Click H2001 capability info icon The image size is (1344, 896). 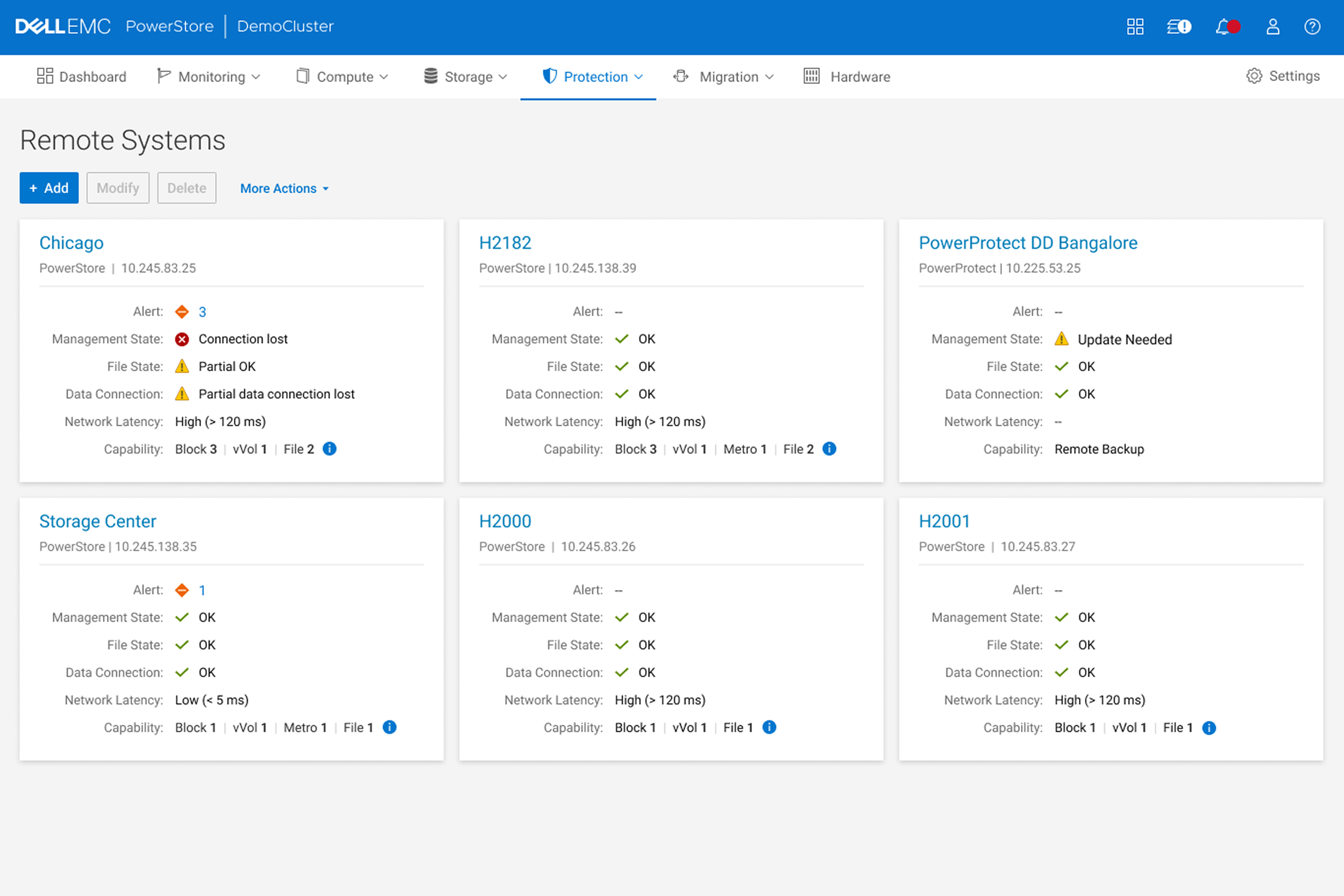[1209, 728]
